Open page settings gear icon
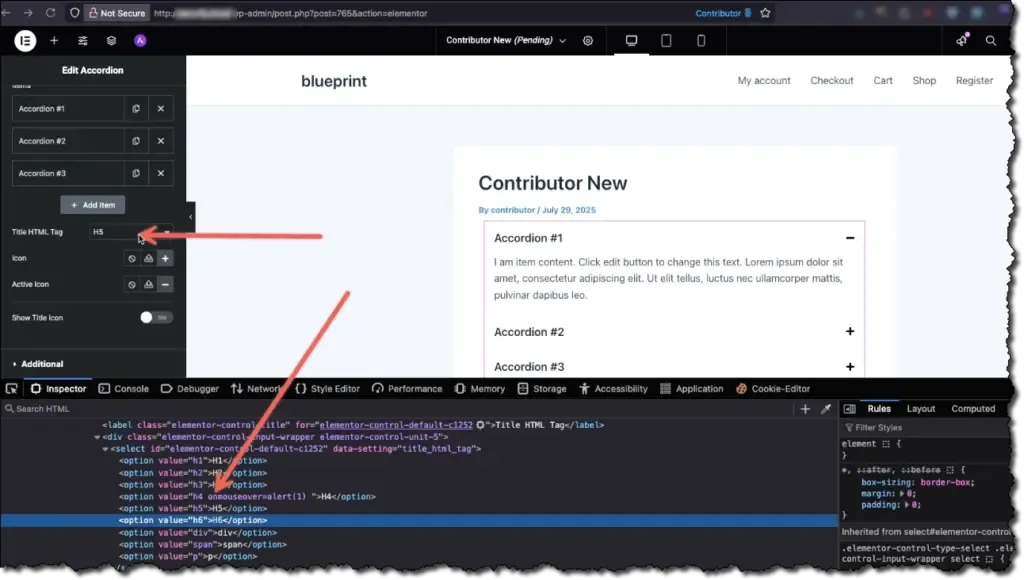The image size is (1024, 580). [x=588, y=40]
